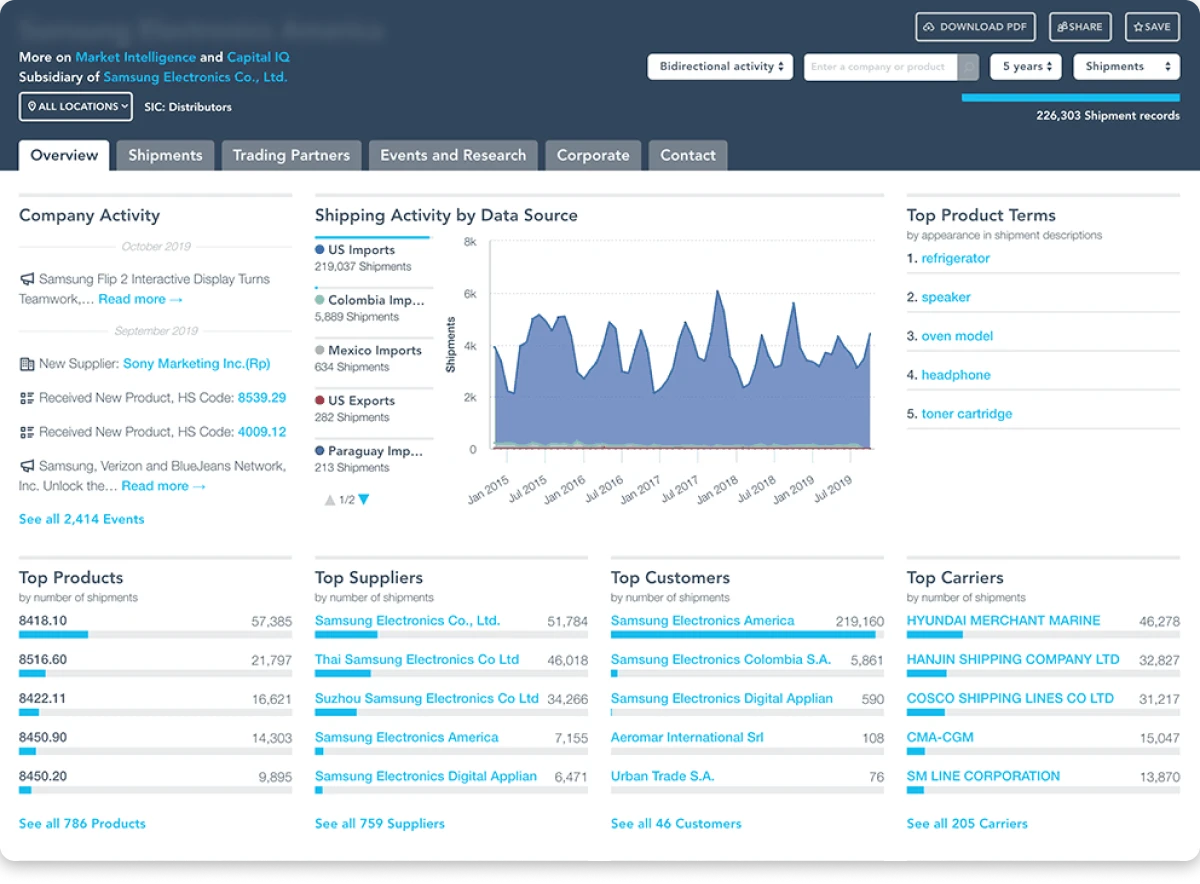
Task: Open the 5 years range dropdown
Action: 1027,67
